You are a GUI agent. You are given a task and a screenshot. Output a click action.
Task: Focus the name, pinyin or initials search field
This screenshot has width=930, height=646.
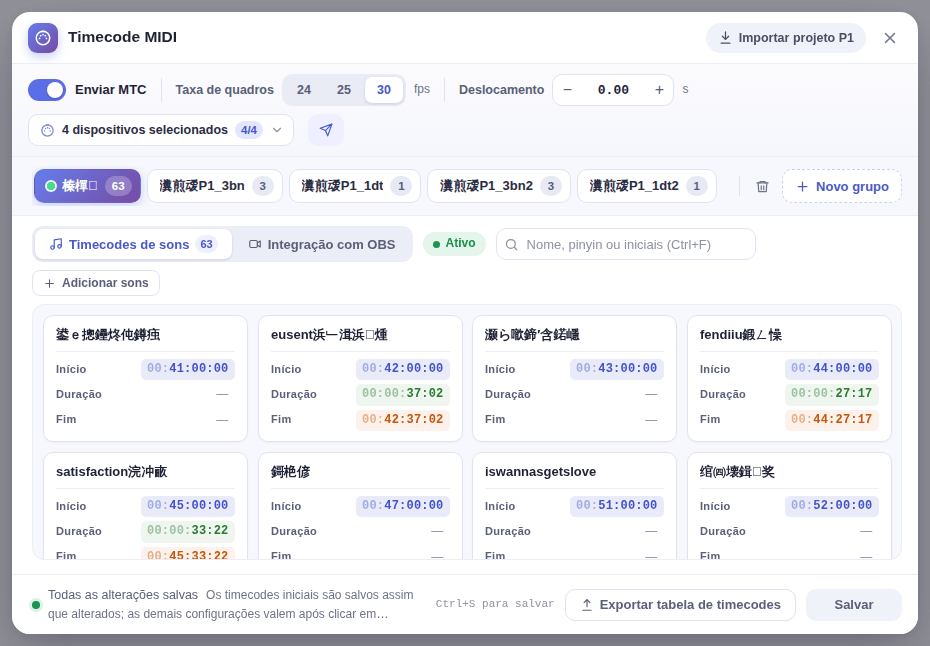click(x=626, y=244)
